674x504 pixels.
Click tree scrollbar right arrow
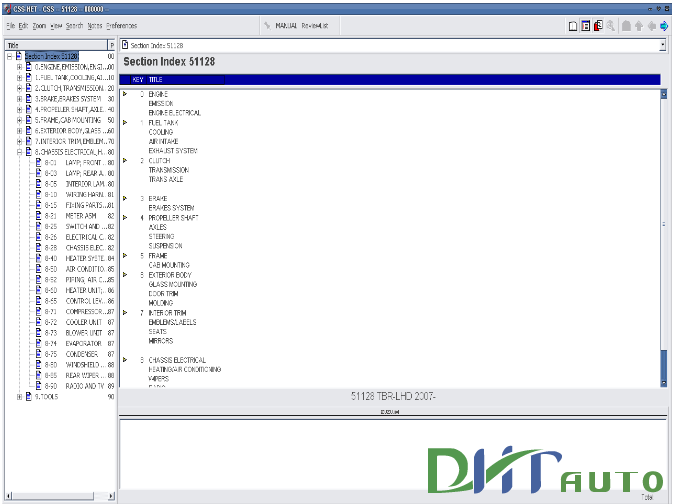(x=112, y=496)
